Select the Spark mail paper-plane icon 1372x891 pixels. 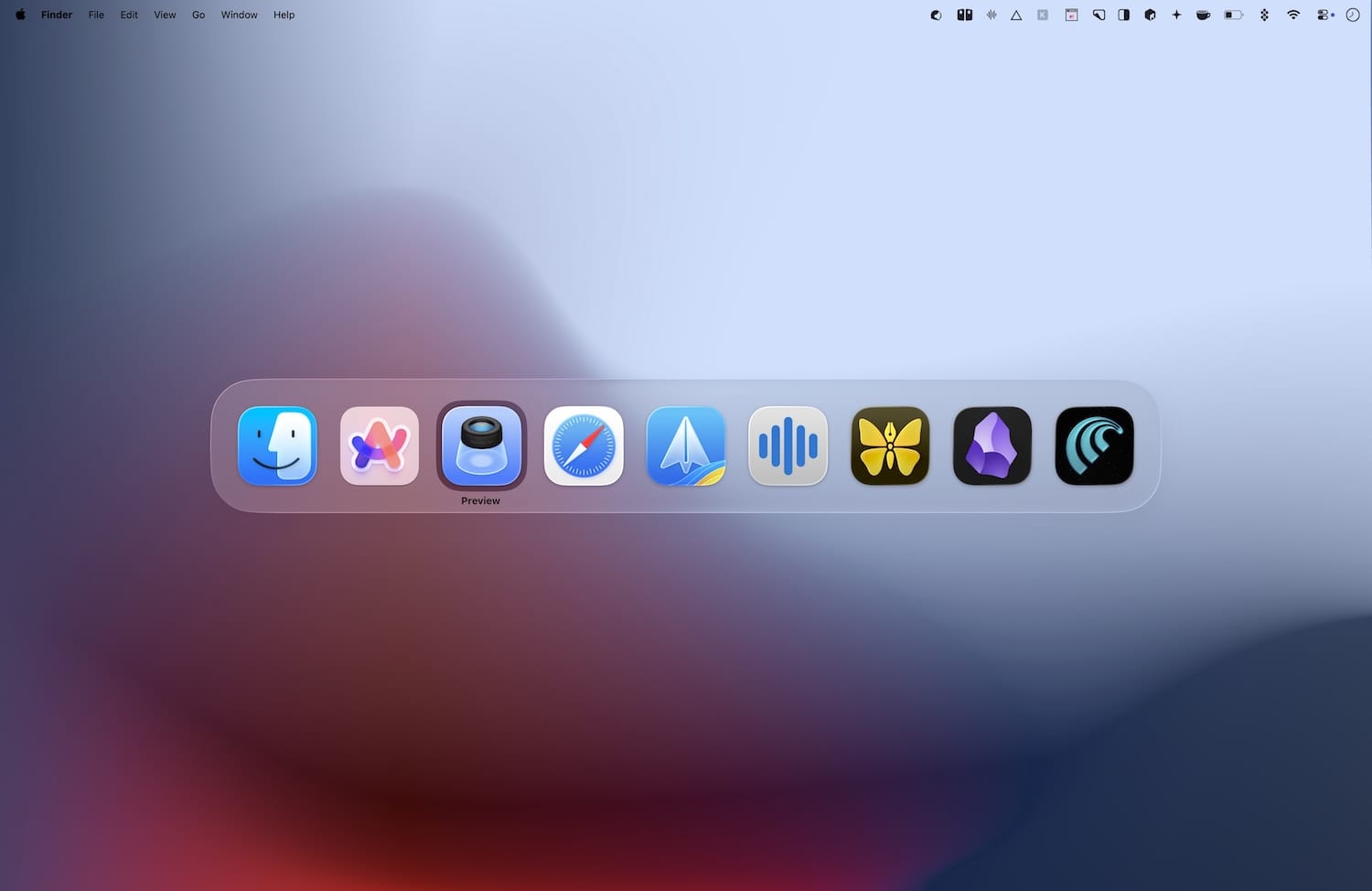pos(686,445)
